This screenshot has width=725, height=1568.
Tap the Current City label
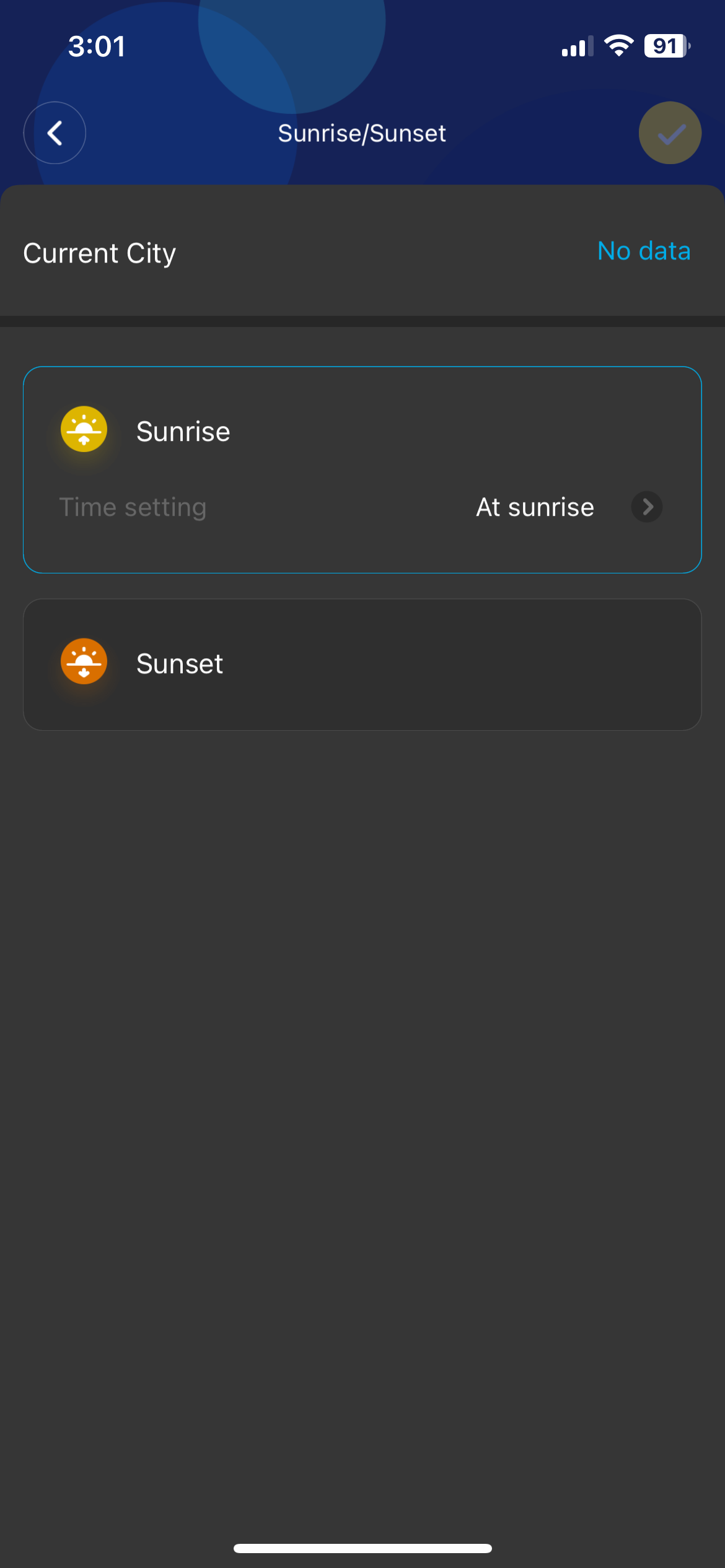[100, 253]
